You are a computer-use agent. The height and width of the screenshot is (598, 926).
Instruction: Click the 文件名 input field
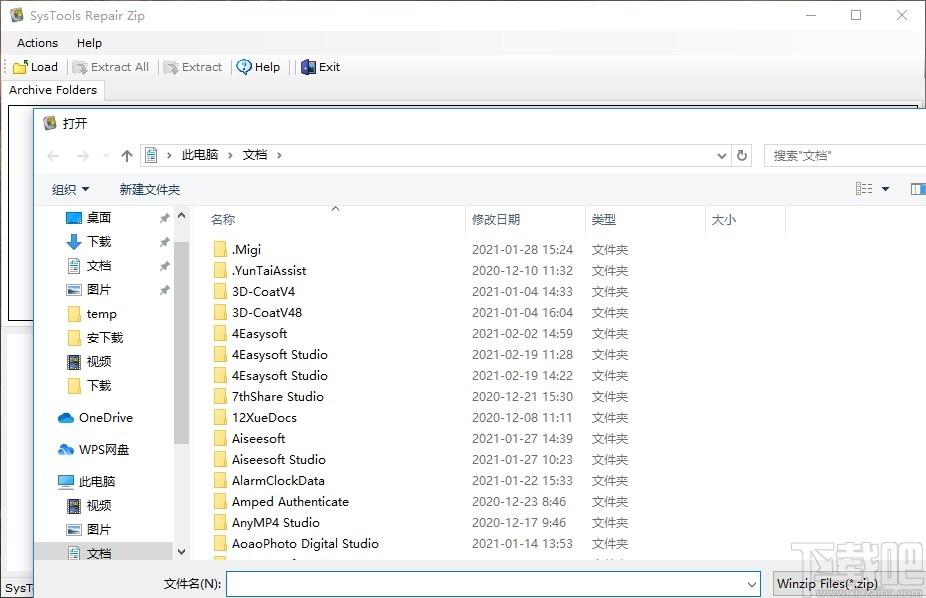click(x=485, y=584)
